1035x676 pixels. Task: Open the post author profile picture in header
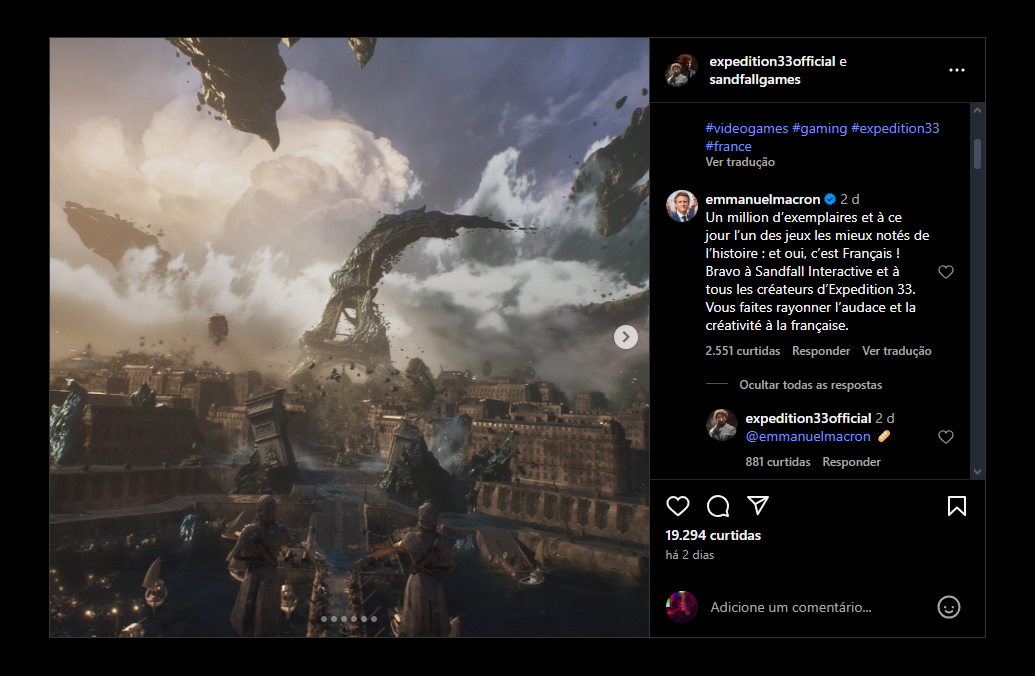tap(682, 70)
